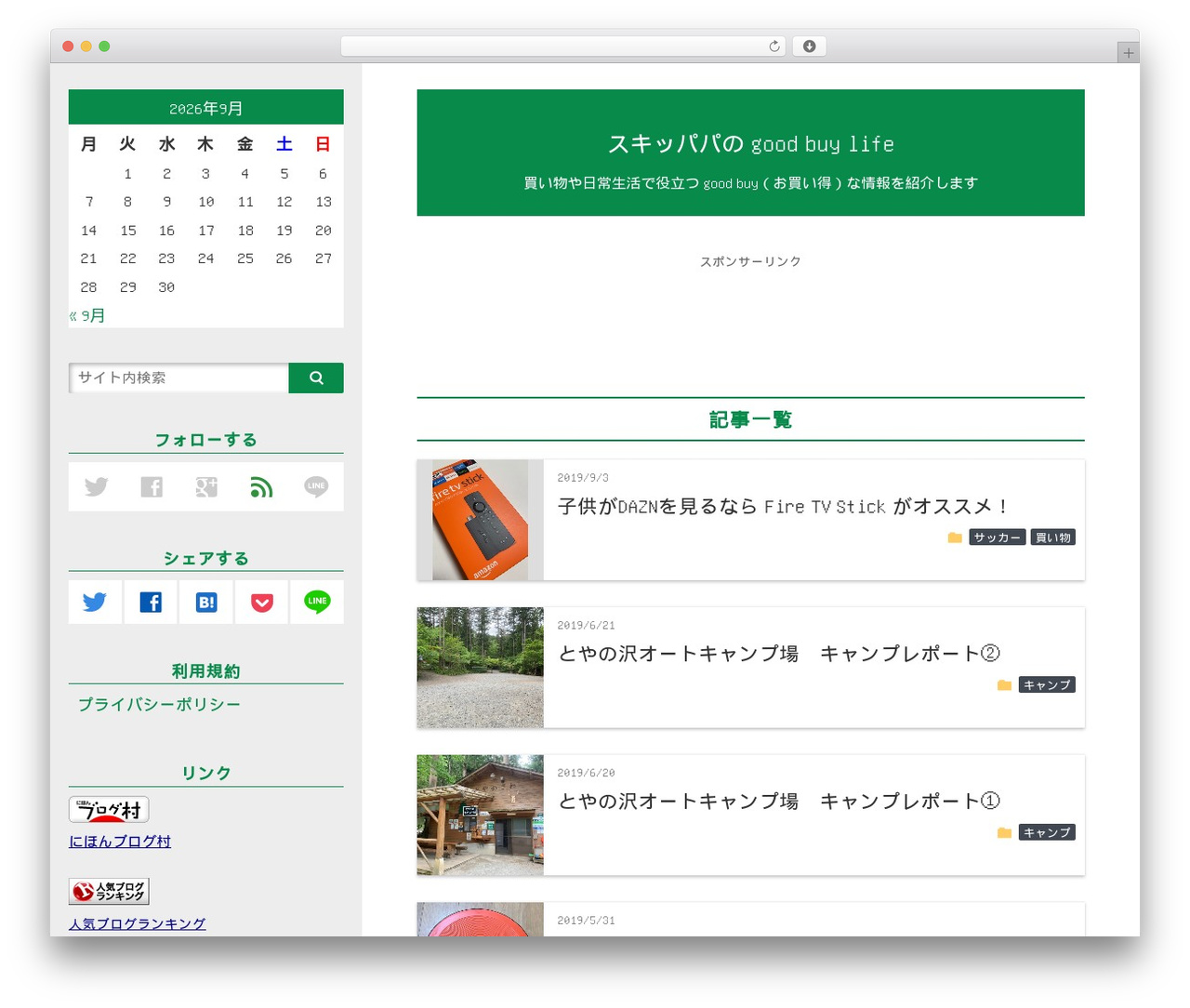Open the Google Plus follow icon
The image size is (1190, 1008).
click(206, 486)
